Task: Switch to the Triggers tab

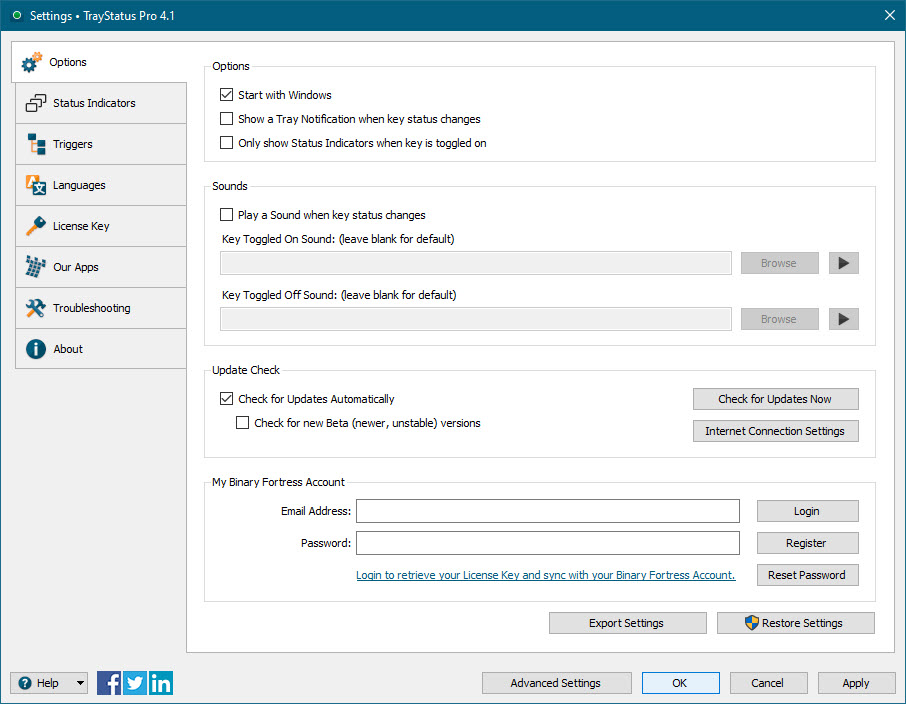Action: pyautogui.click(x=101, y=144)
